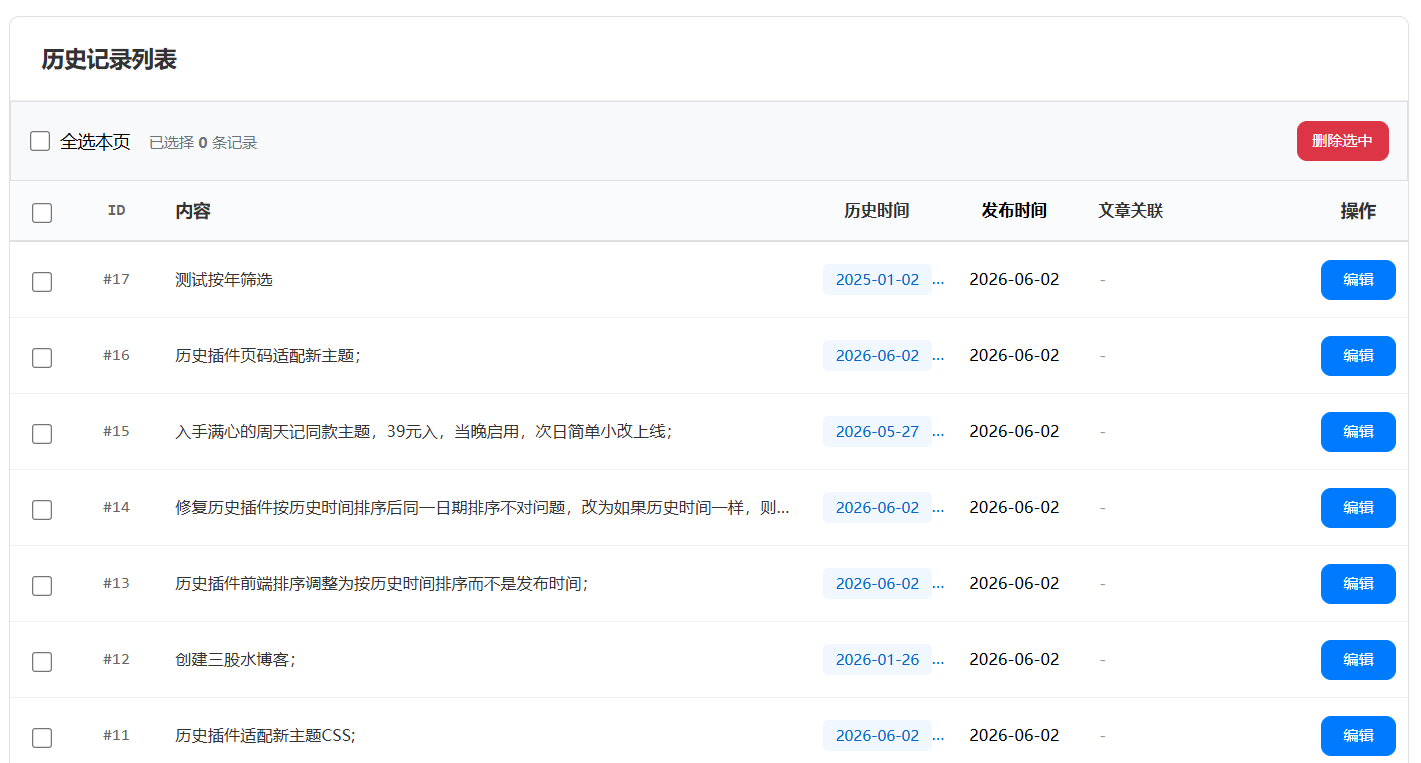Click the ID cell #14
Screen dimensions: 1421x763
[117, 507]
